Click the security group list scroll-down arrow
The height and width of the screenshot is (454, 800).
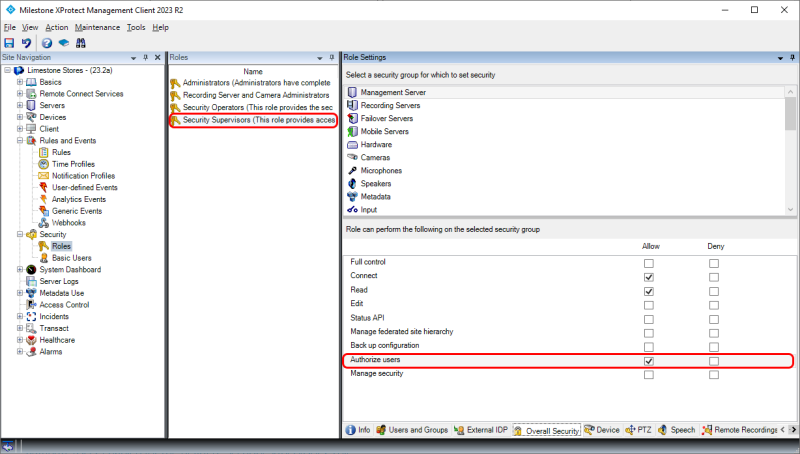tap(790, 210)
